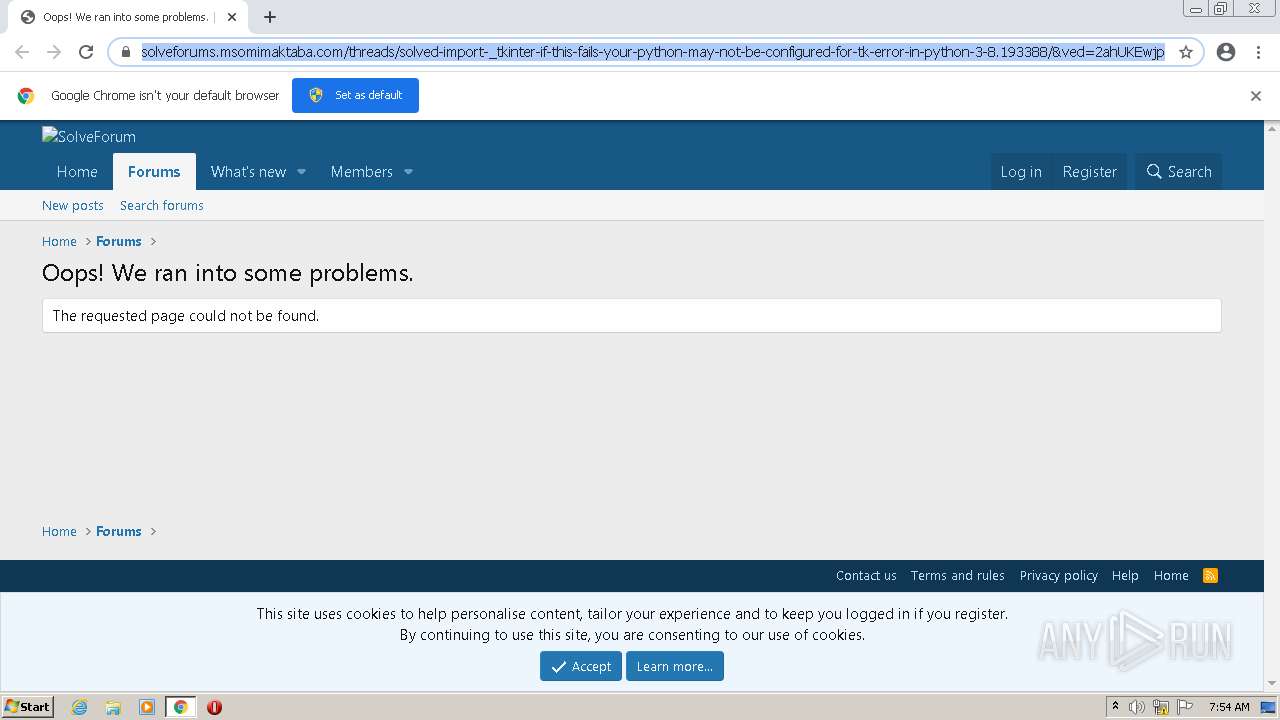Open Help footer link
Screen dimensions: 1280x720
click(x=1125, y=575)
